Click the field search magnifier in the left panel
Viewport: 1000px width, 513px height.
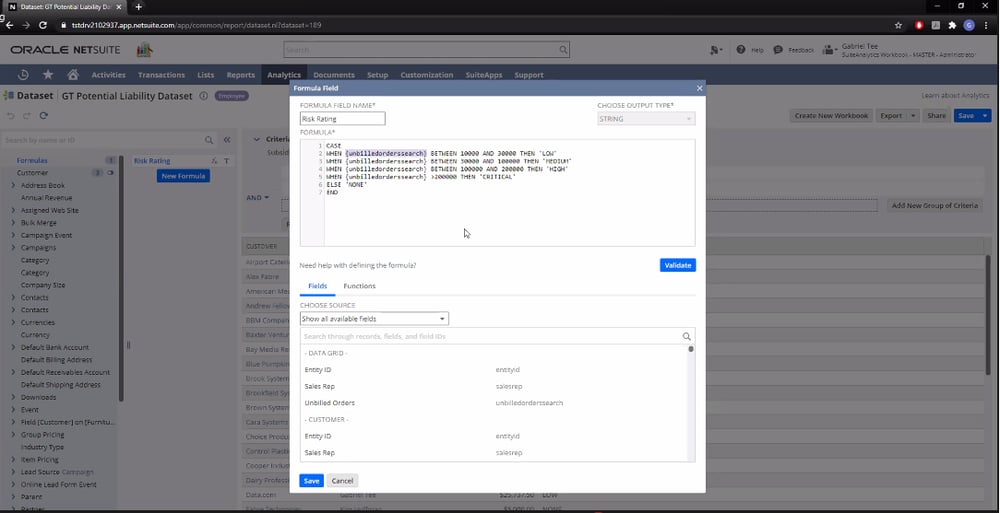(209, 140)
